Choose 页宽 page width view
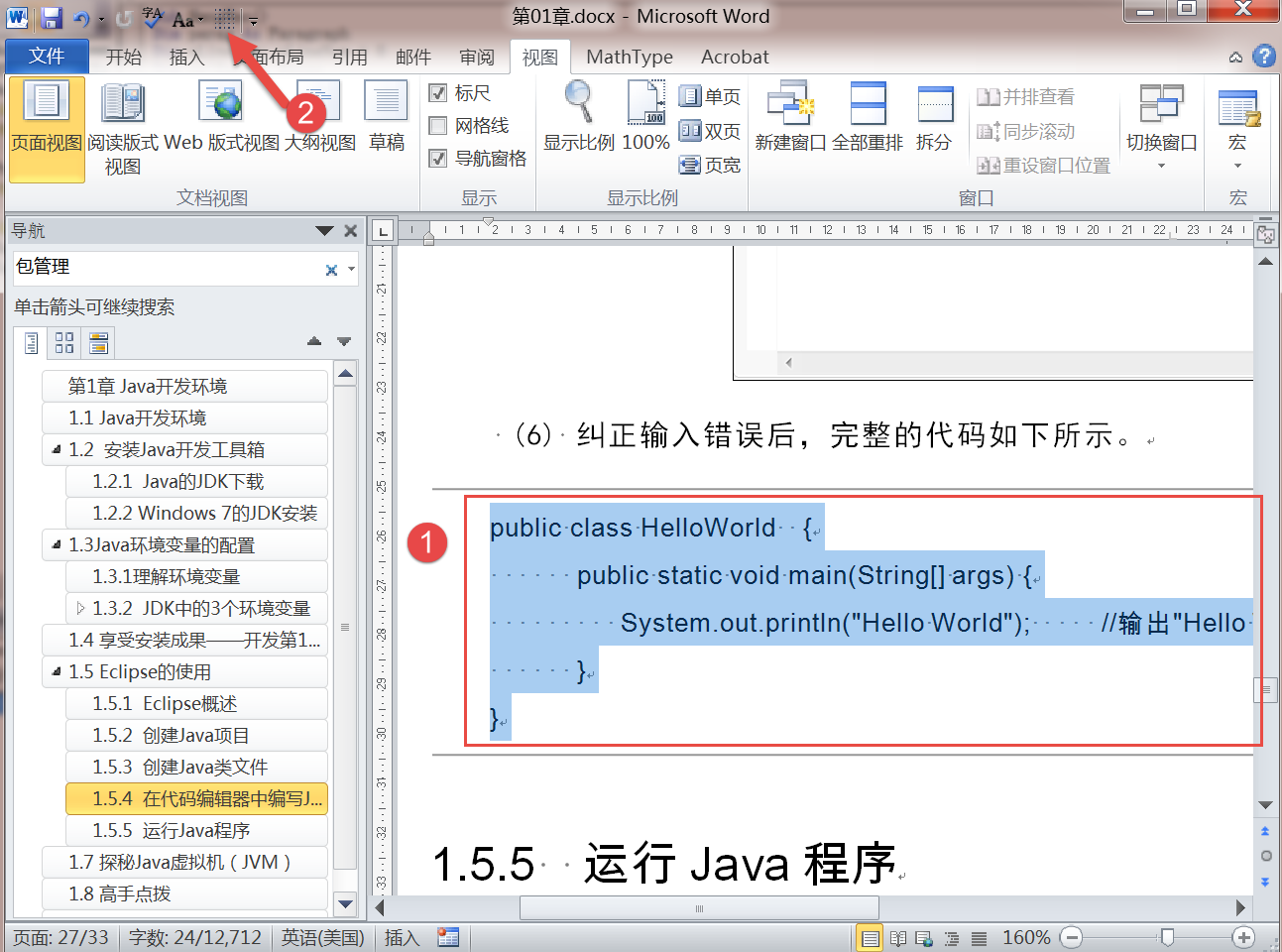The width and height of the screenshot is (1282, 952). tap(710, 165)
